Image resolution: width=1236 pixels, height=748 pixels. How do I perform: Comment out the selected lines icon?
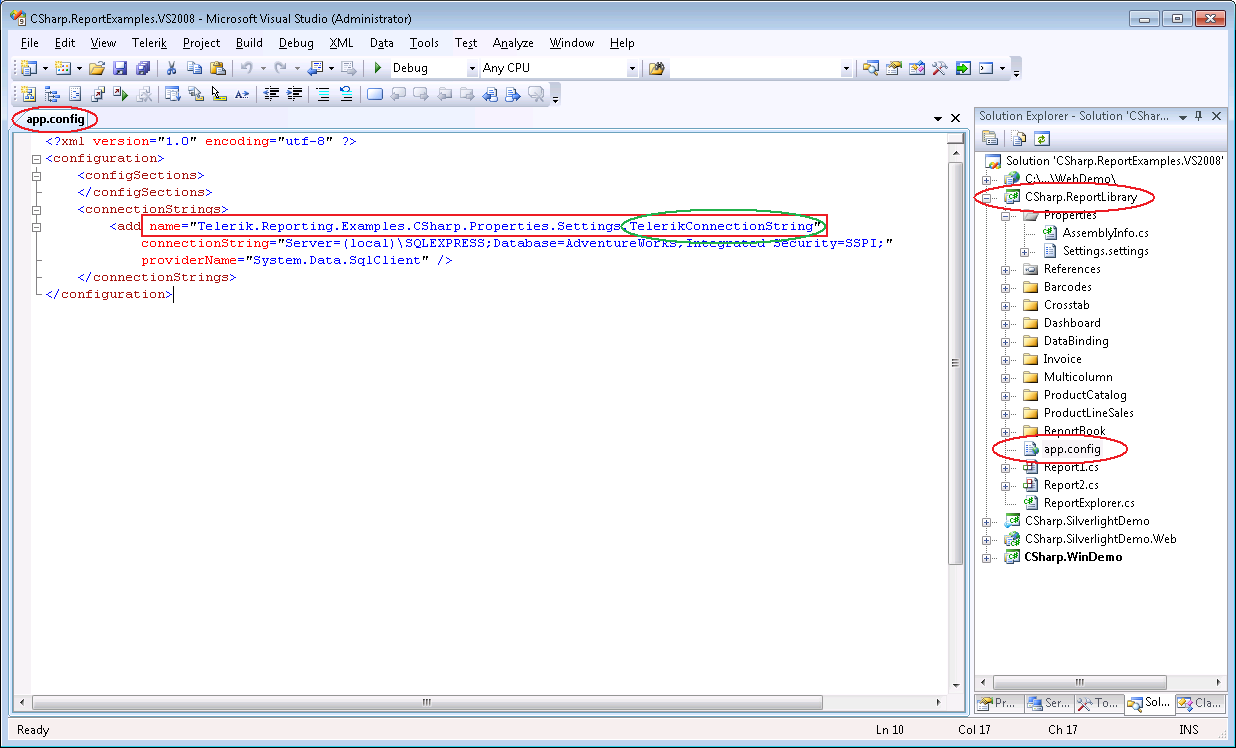[x=323, y=94]
